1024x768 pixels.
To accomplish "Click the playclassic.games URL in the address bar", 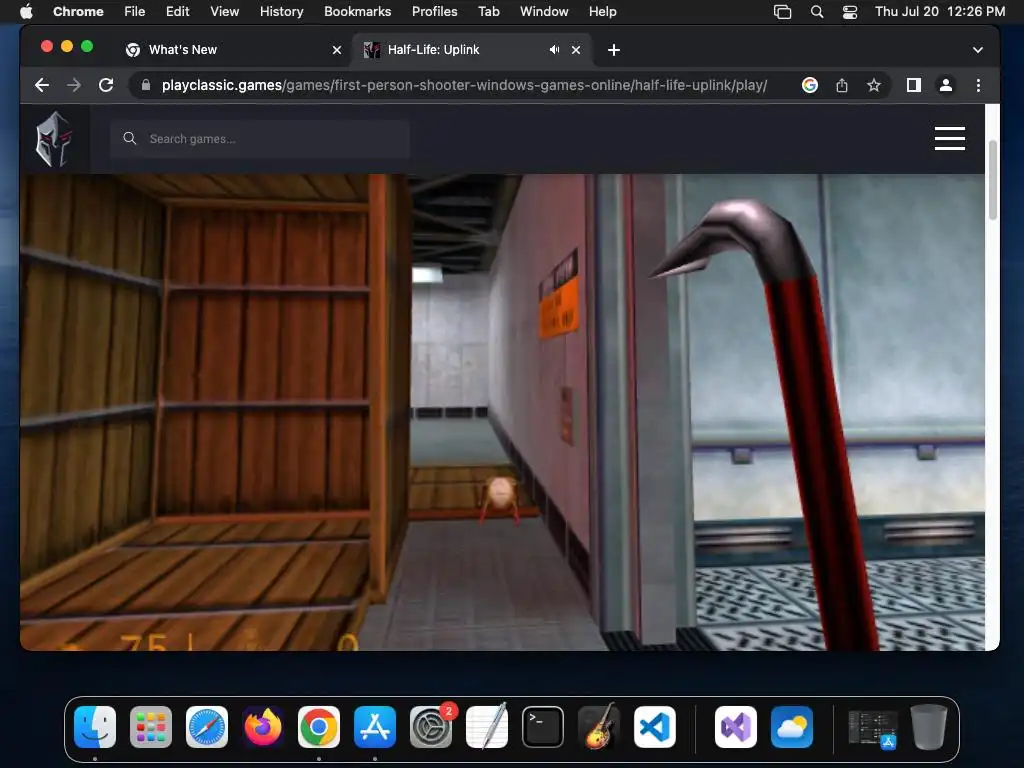I will (x=464, y=85).
